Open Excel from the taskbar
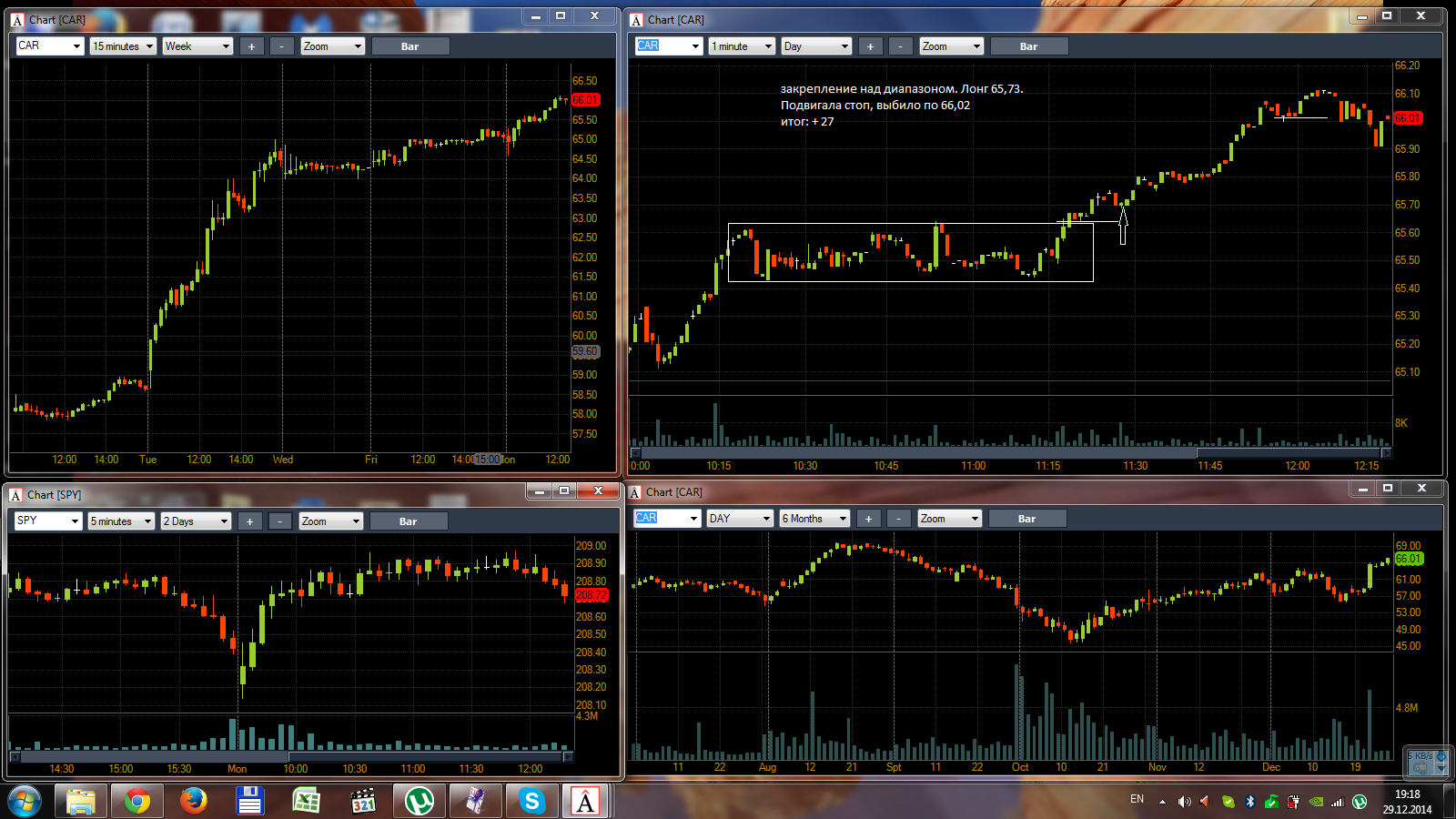 (306, 802)
